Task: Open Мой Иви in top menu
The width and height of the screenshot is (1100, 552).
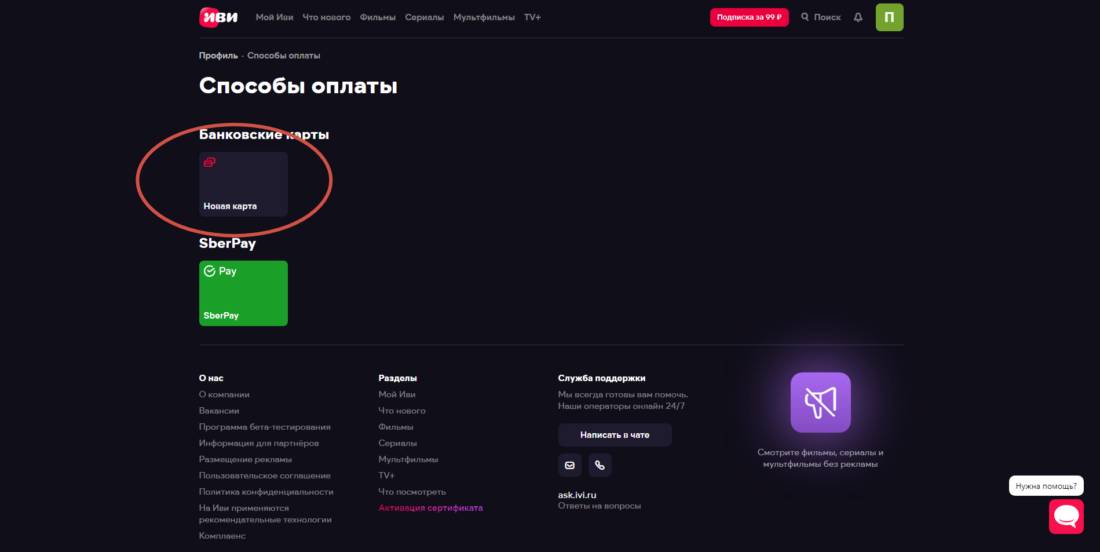Action: (274, 17)
